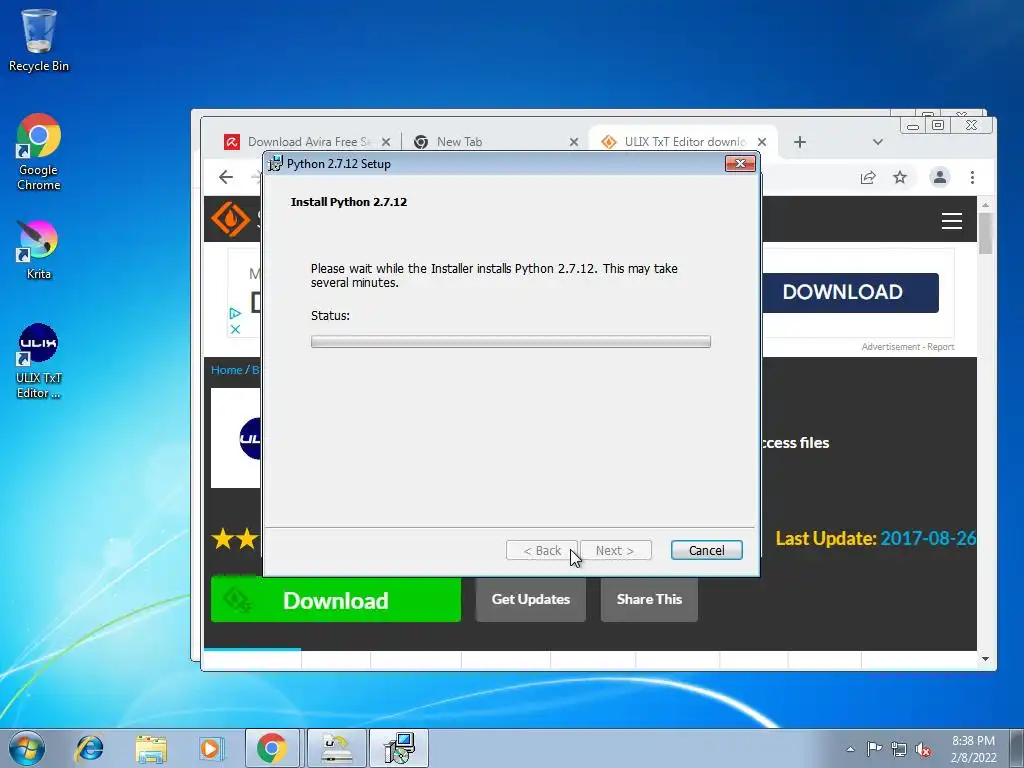Screen dimensions: 1024x768
Task: Click the Chrome page scrollbar thumb
Action: pyautogui.click(x=985, y=233)
